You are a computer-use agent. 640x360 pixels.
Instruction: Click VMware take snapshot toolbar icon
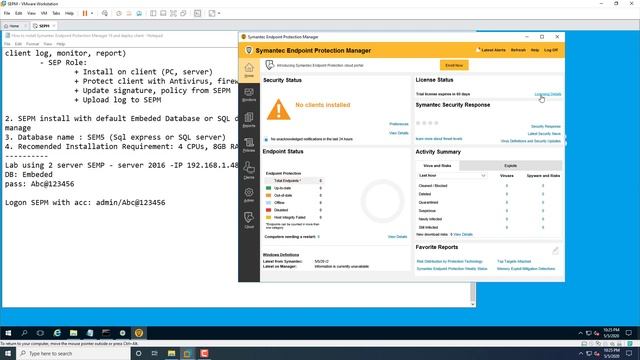point(119,13)
